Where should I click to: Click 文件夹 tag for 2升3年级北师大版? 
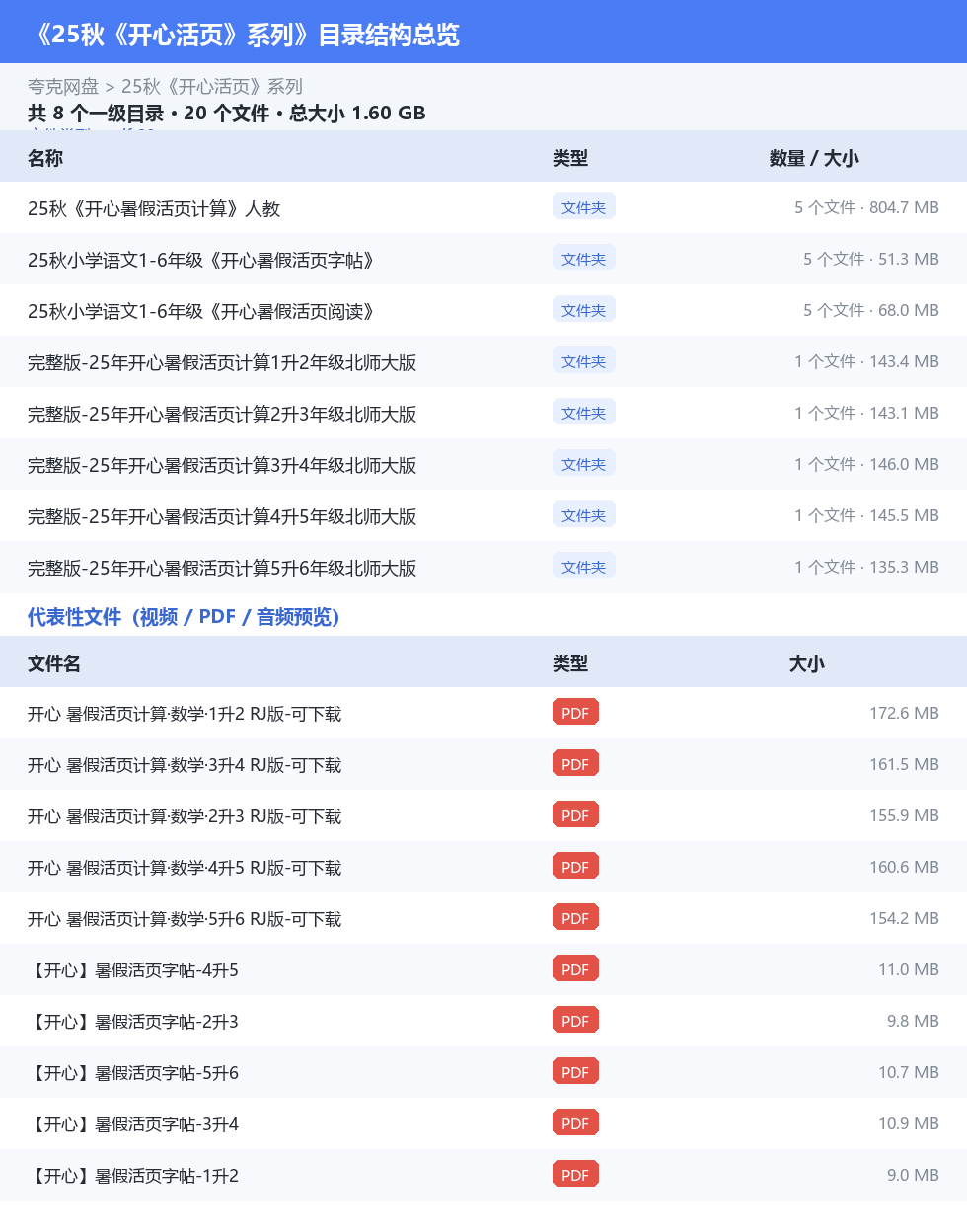(x=584, y=412)
